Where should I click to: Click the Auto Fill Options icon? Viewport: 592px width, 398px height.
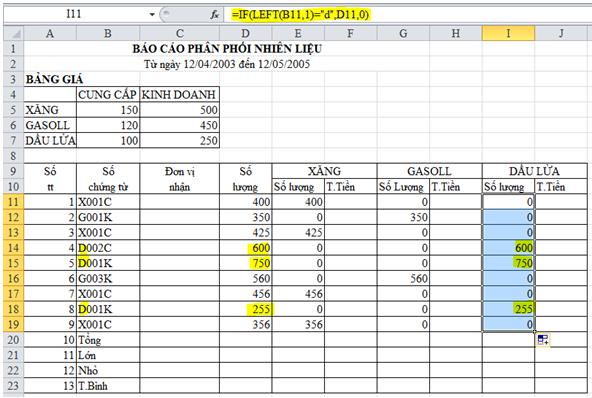pyautogui.click(x=543, y=340)
